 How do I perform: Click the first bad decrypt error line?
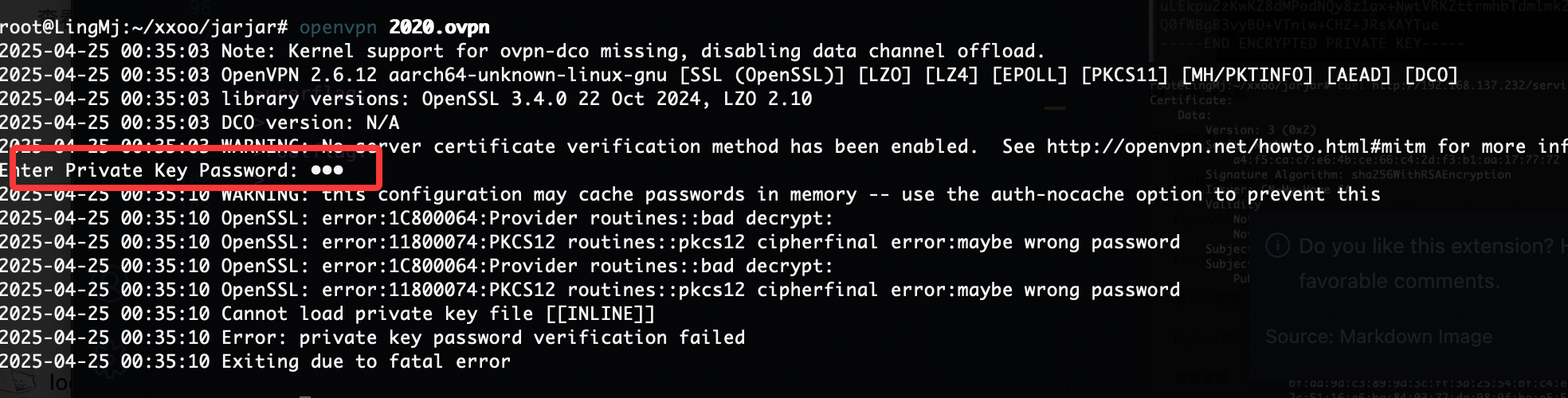tap(417, 218)
